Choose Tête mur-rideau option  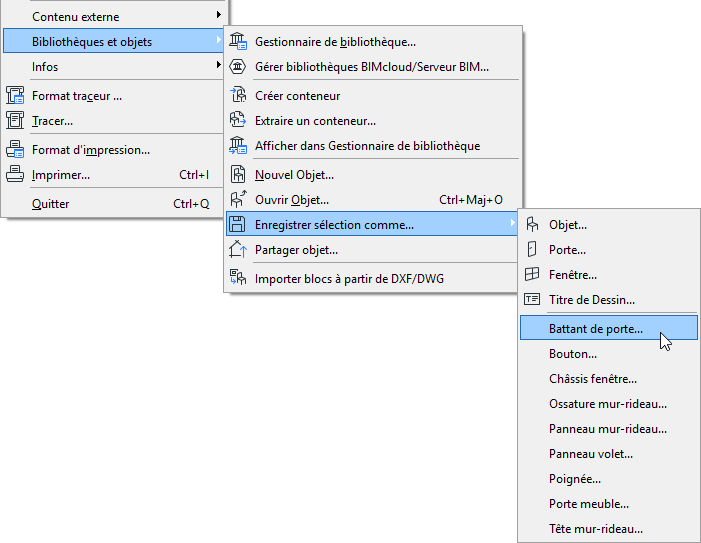[x=596, y=529]
